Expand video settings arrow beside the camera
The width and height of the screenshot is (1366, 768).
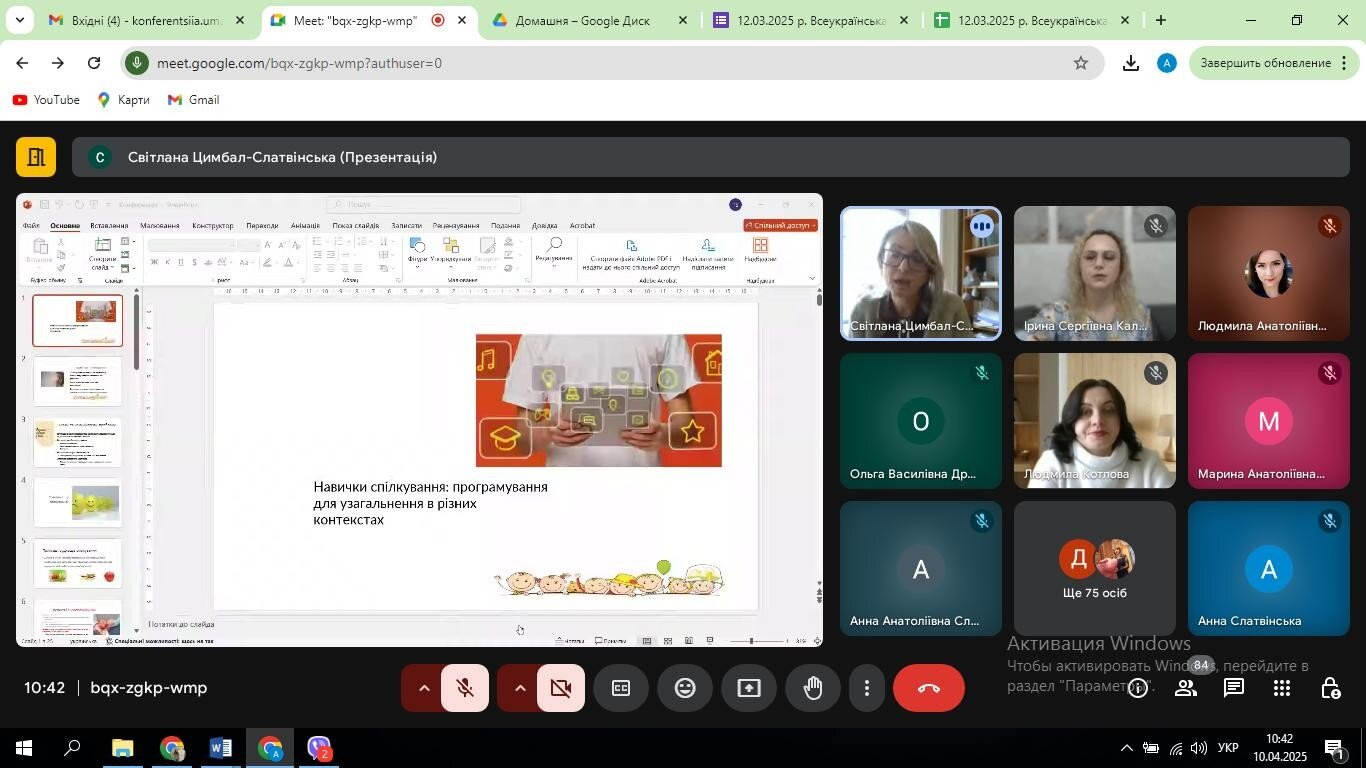519,688
